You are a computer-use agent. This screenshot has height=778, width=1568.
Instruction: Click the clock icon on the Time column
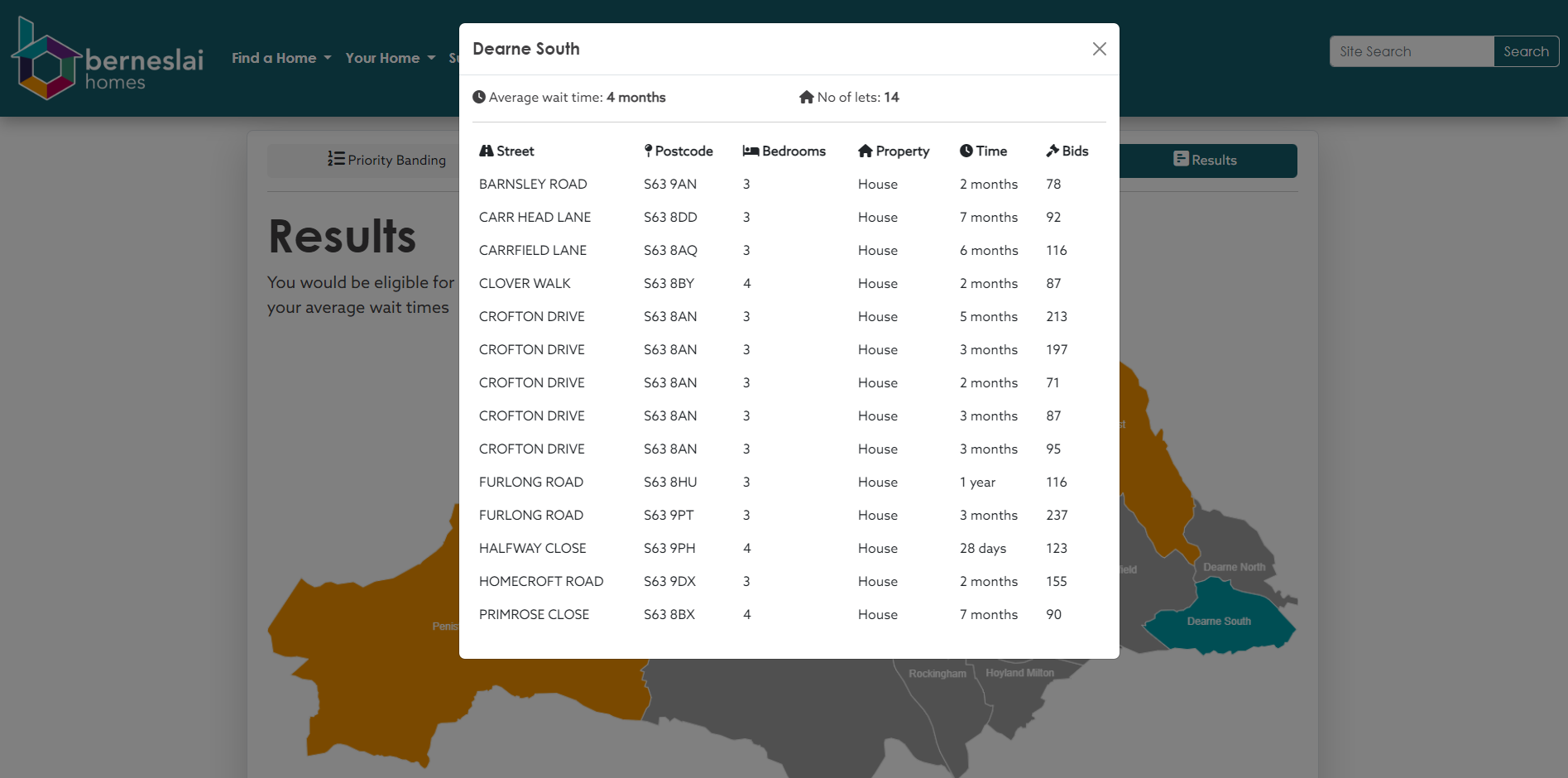click(x=966, y=151)
